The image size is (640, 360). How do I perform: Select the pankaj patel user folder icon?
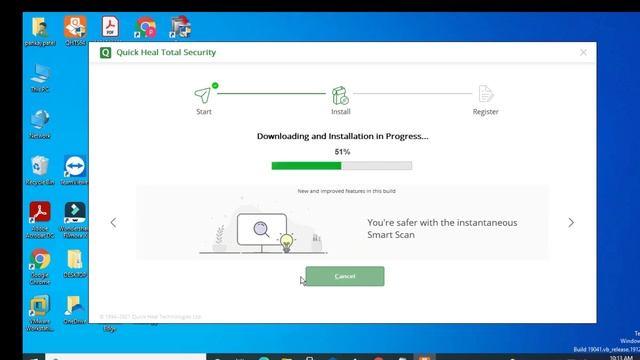40,31
